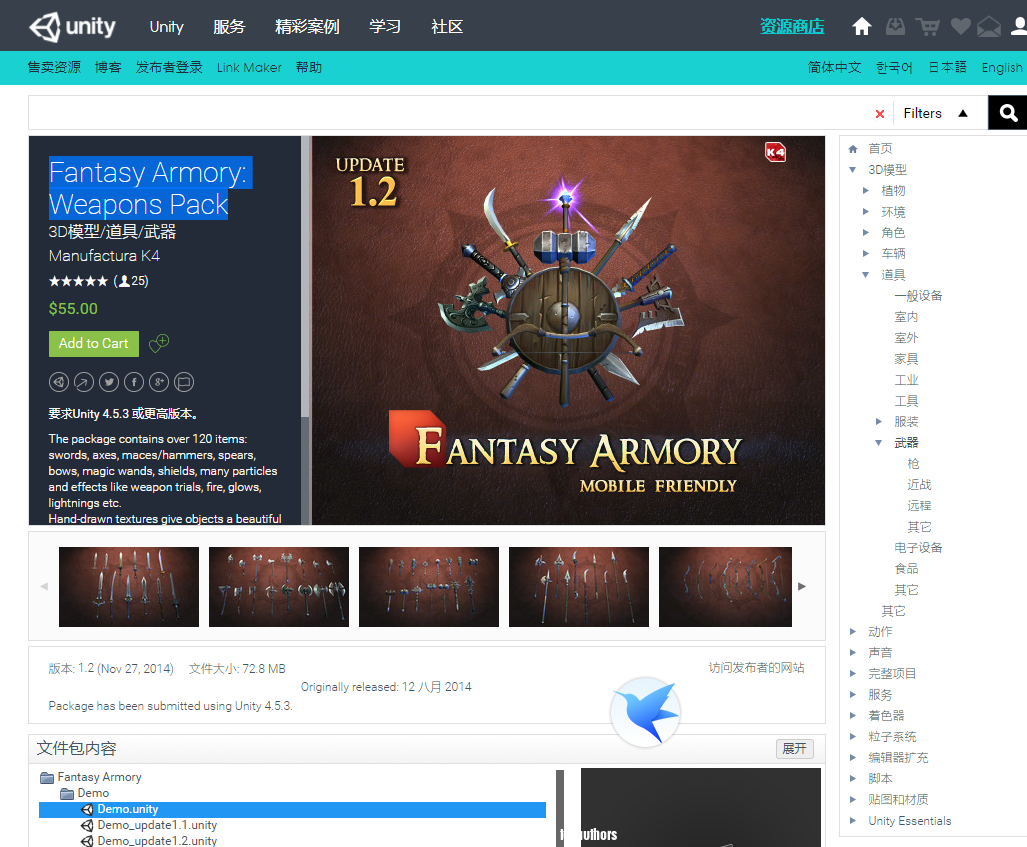Image resolution: width=1027 pixels, height=847 pixels.
Task: Click the blue bird floating icon
Action: pyautogui.click(x=646, y=712)
